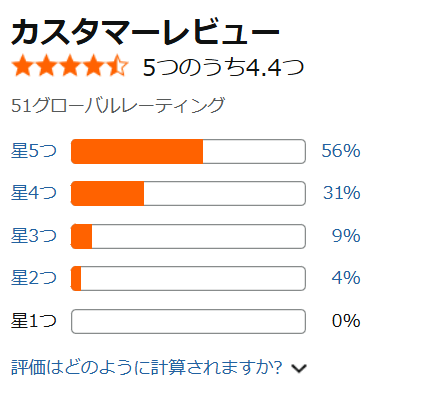Click the 31% percentage link
This screenshot has width=421, height=407.
[x=342, y=193]
